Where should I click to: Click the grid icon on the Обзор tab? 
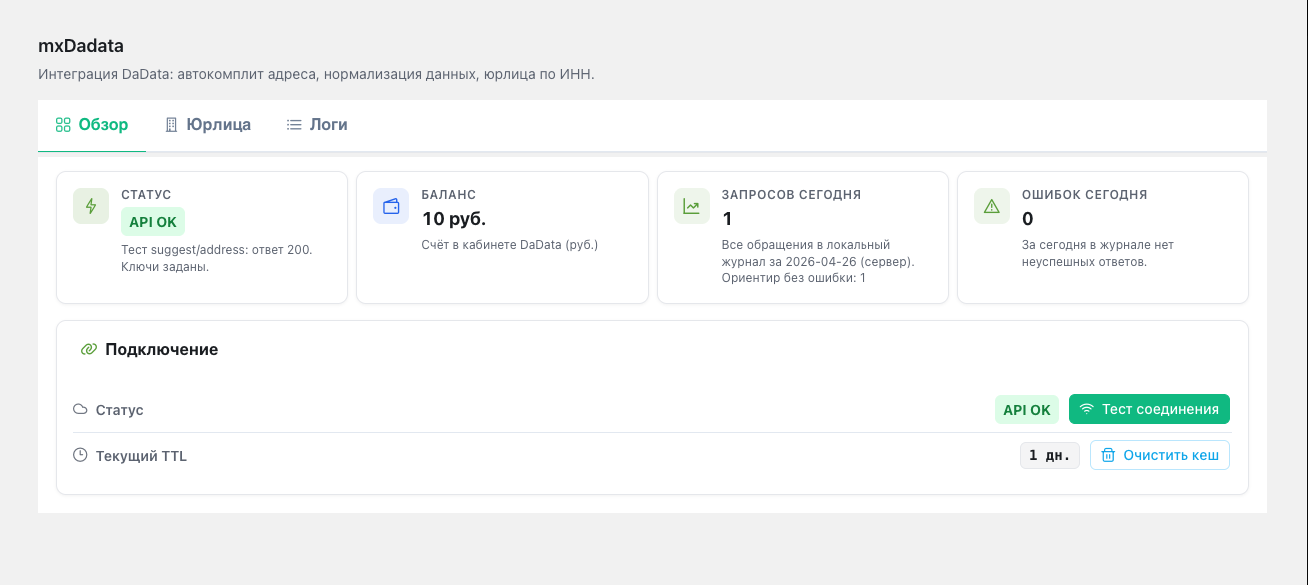pyautogui.click(x=63, y=125)
